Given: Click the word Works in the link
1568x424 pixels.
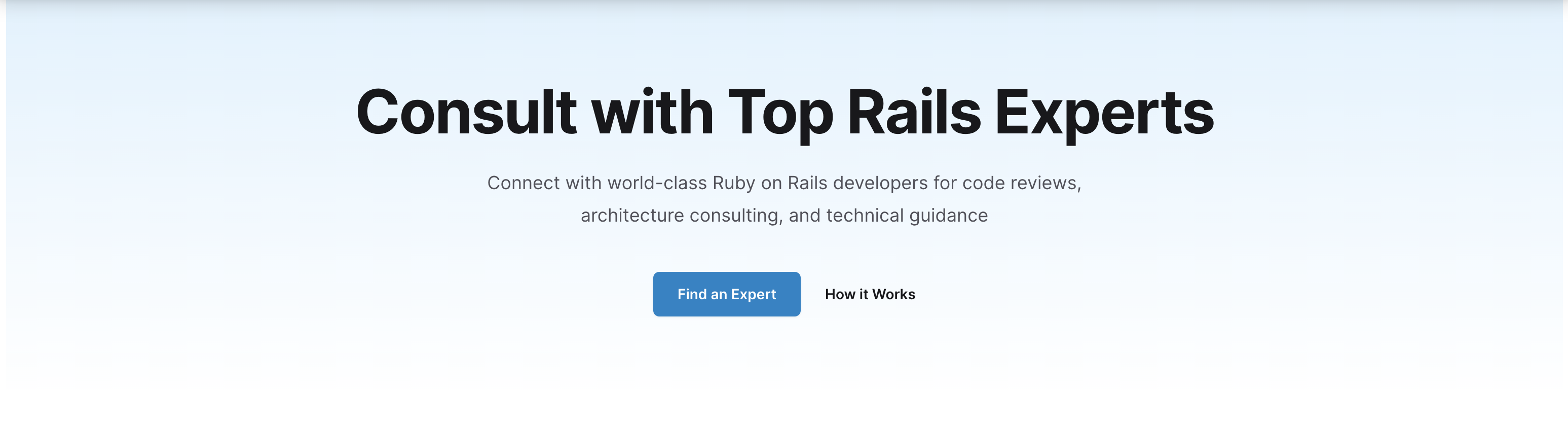Looking at the screenshot, I should click(x=893, y=294).
